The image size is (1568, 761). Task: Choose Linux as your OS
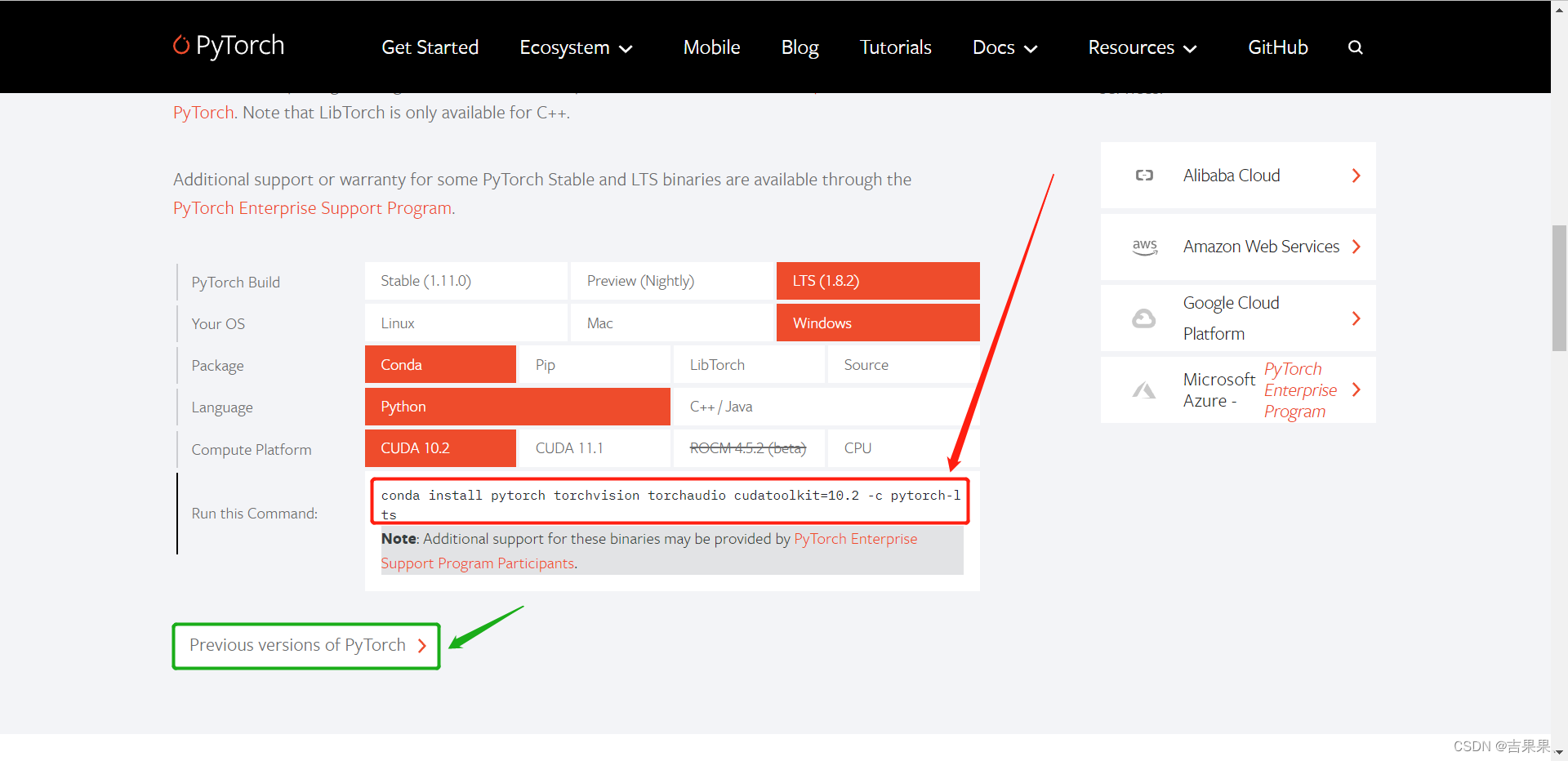tap(466, 323)
